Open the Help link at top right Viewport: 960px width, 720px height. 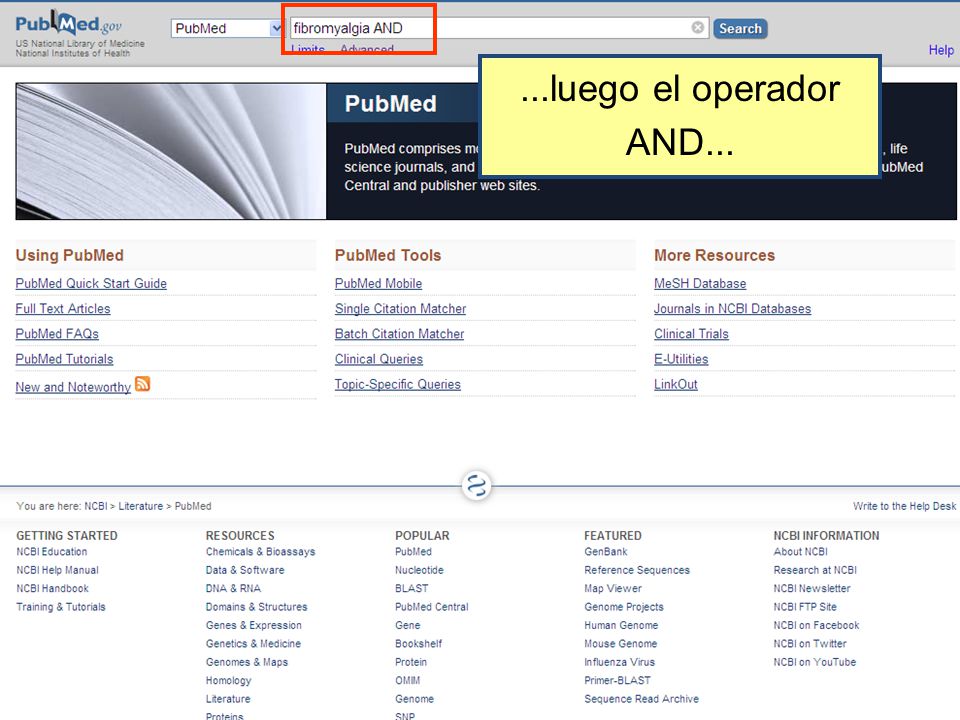pyautogui.click(x=941, y=50)
